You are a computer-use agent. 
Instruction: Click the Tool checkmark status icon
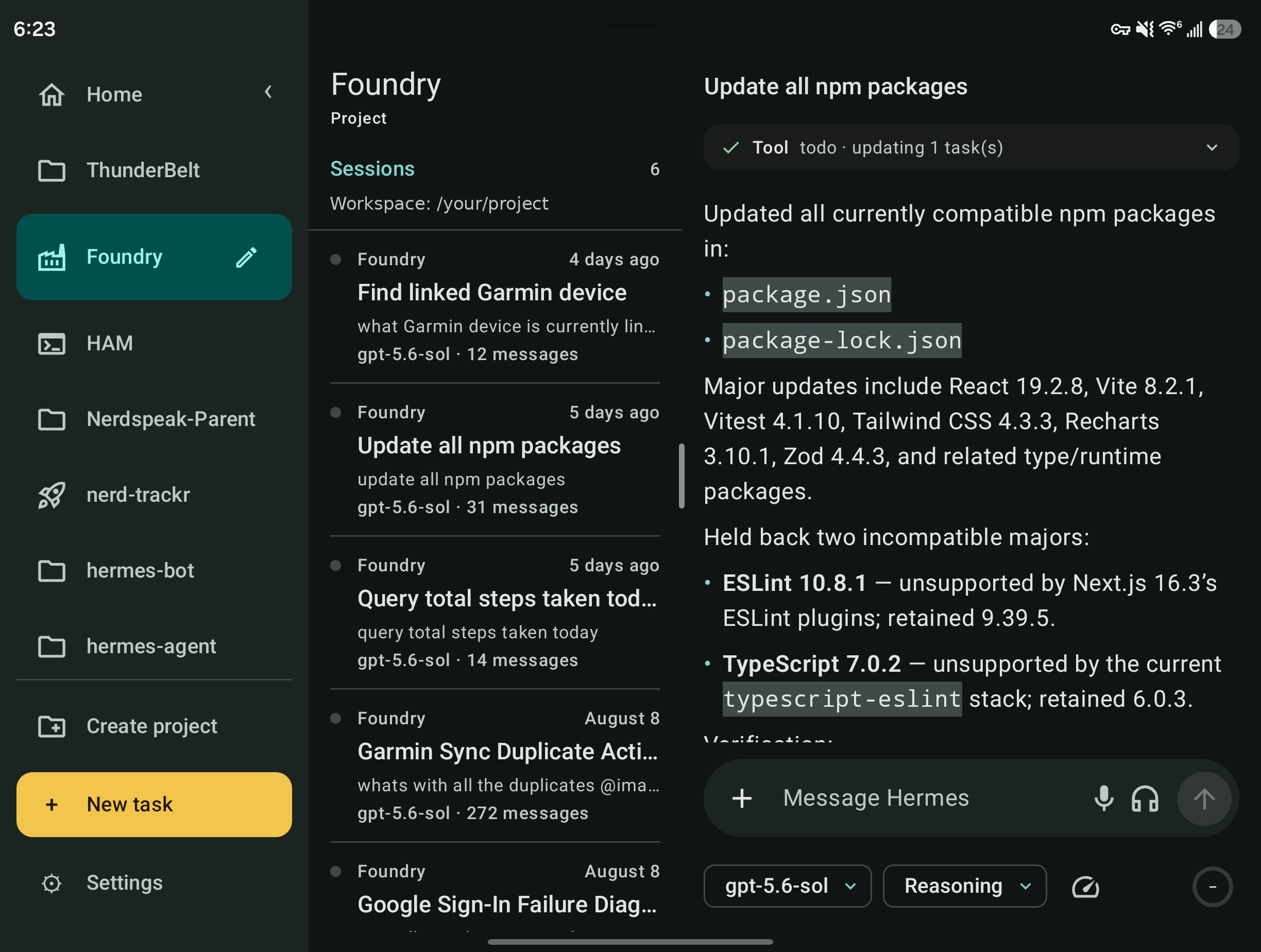[x=731, y=148]
